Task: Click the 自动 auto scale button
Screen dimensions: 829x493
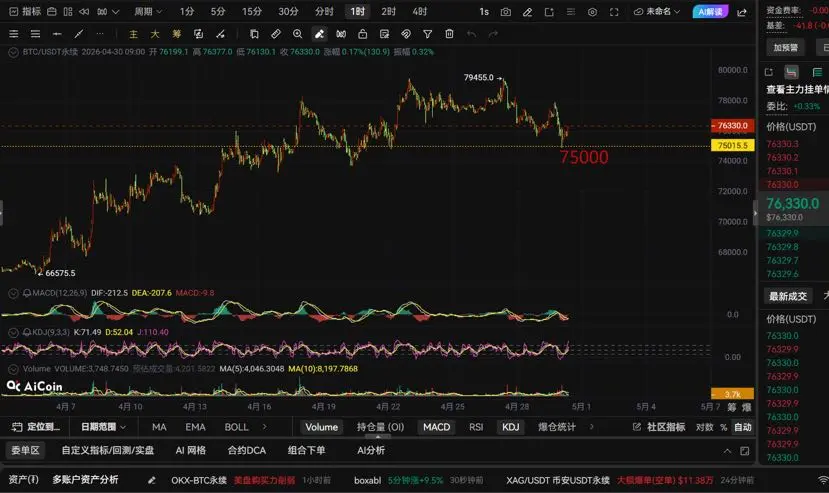Action: pos(743,427)
